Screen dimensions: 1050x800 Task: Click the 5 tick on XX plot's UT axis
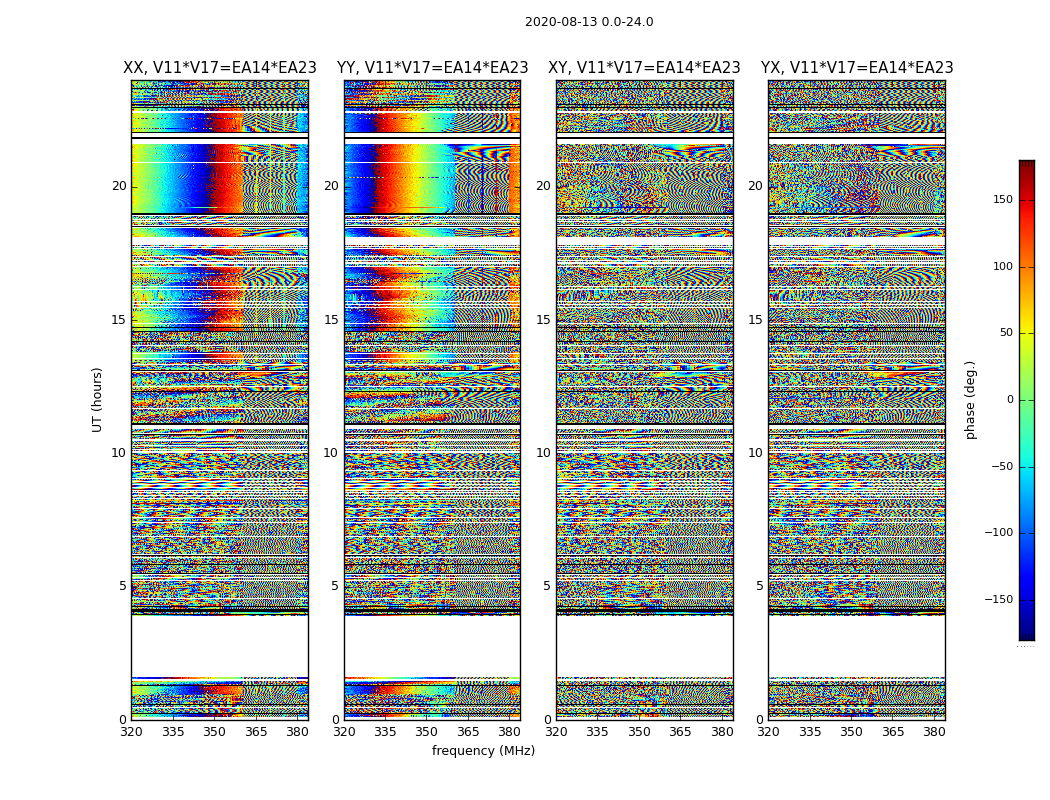click(123, 586)
